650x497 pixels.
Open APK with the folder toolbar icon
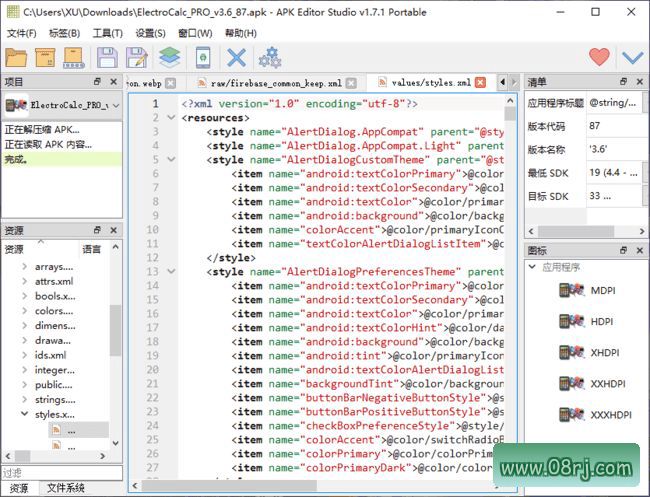pyautogui.click(x=16, y=58)
